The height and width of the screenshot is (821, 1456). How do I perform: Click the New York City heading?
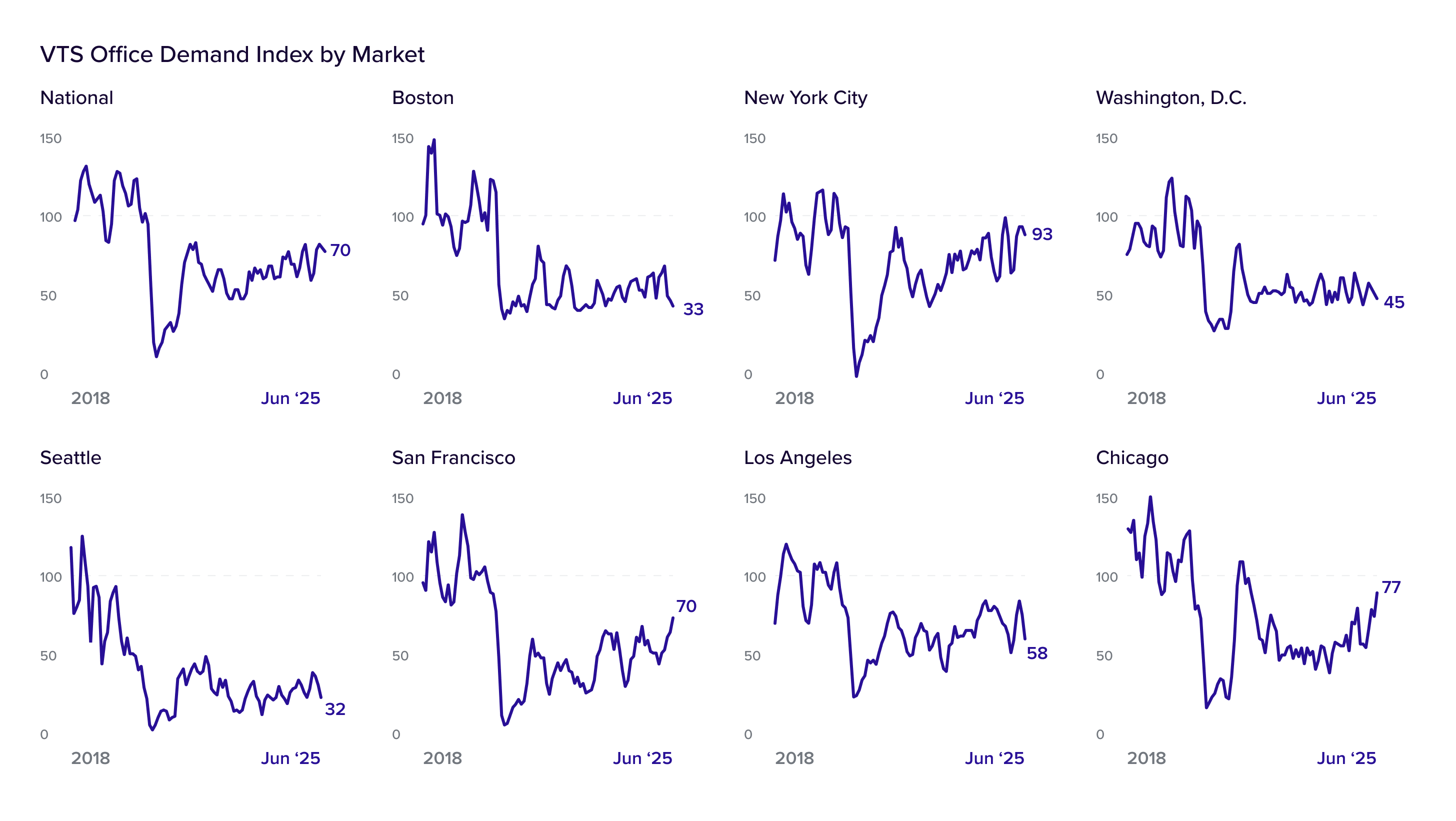coord(805,98)
